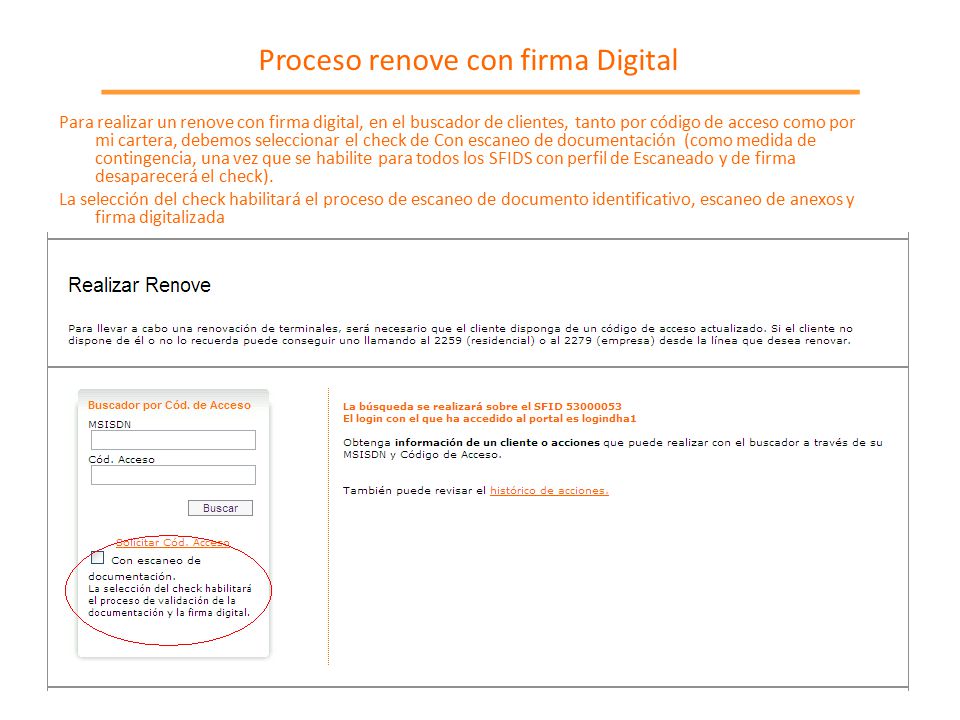Click the MSISDN input field

pos(173,440)
